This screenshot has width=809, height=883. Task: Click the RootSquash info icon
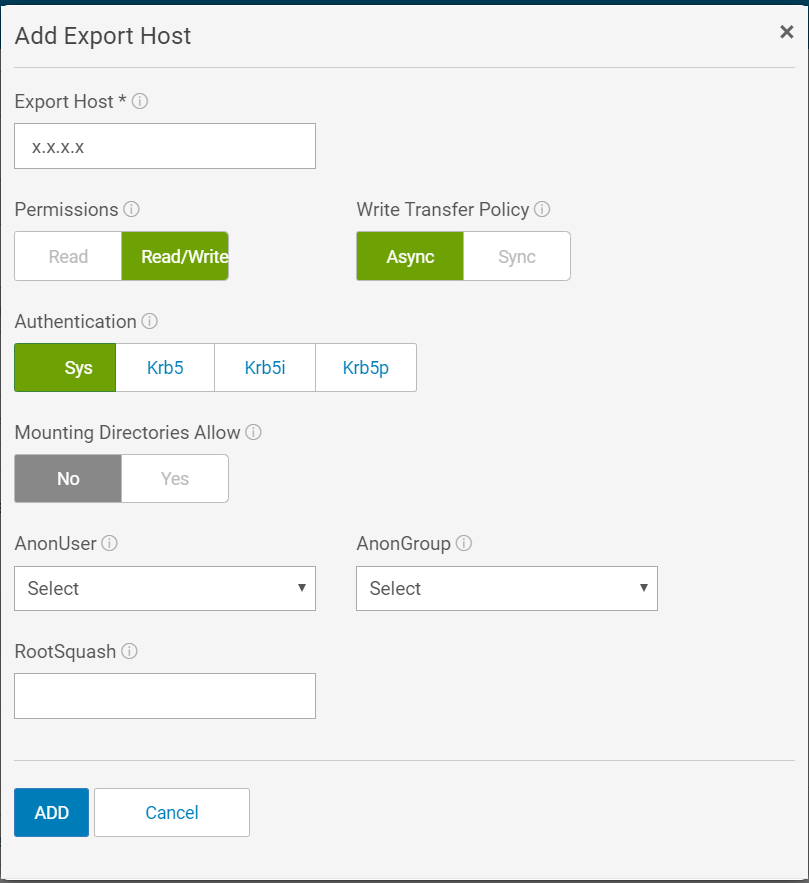coord(129,651)
